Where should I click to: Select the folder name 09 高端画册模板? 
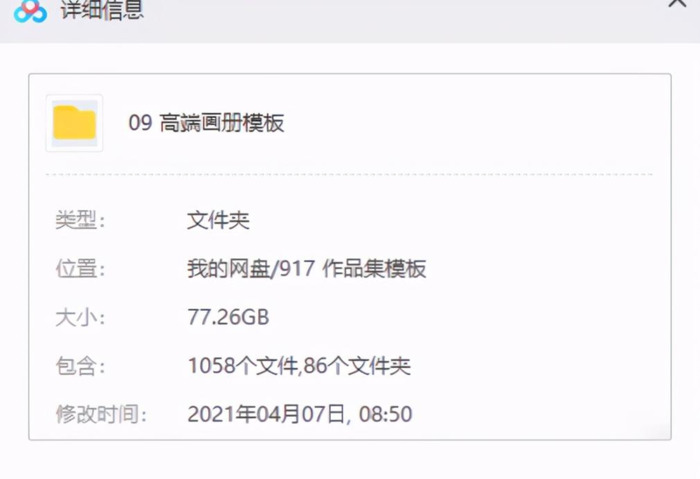[206, 123]
